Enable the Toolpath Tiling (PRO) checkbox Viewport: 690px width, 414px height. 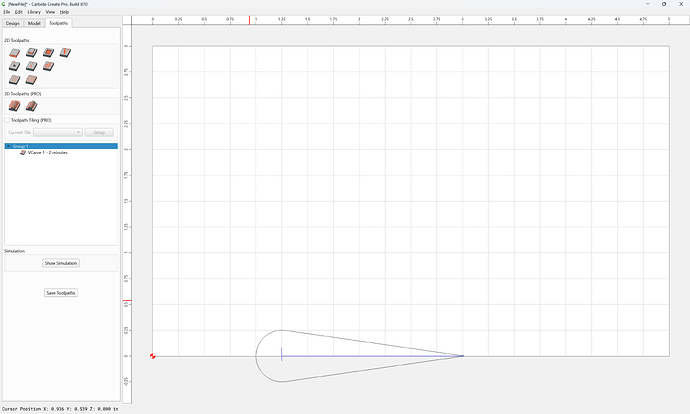point(7,120)
